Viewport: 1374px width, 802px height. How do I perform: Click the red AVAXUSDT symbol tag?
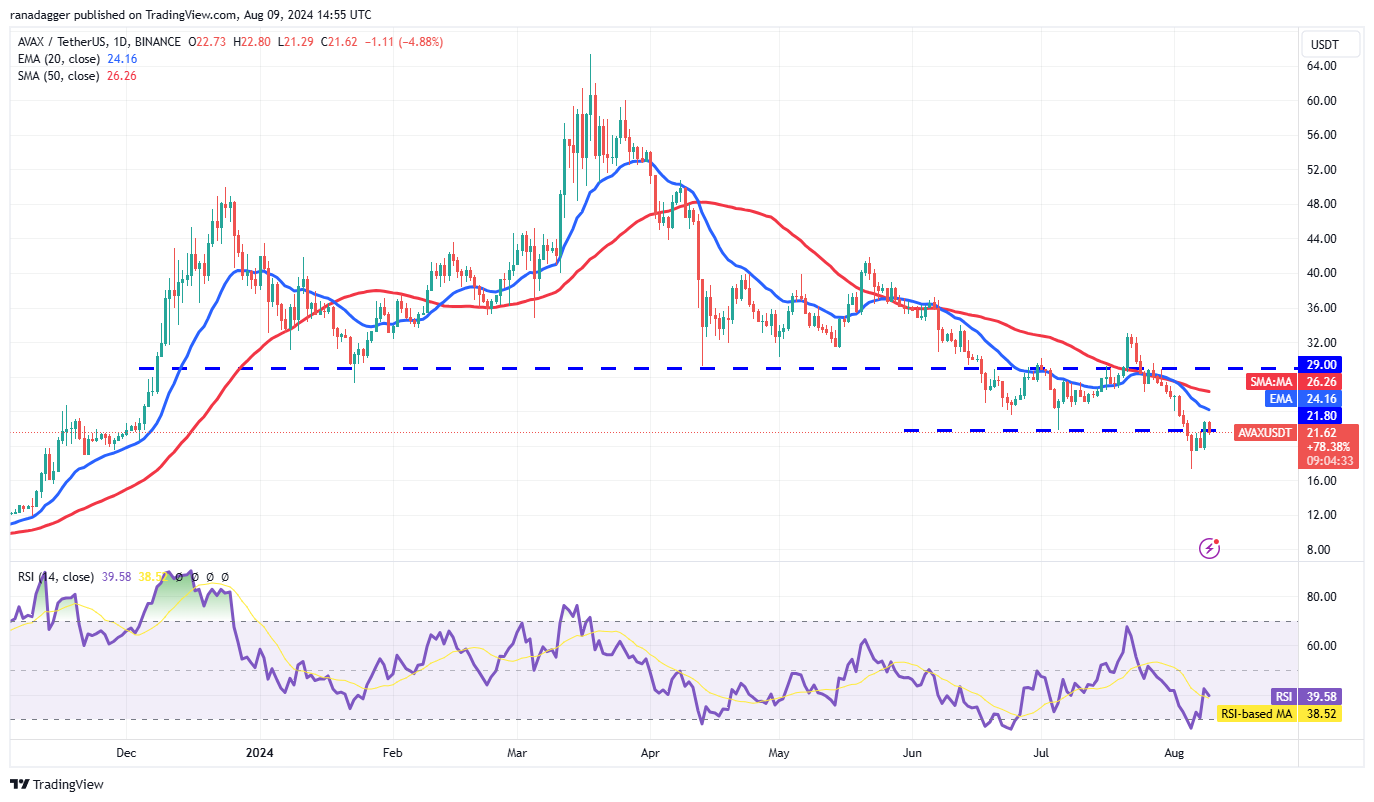pyautogui.click(x=1266, y=433)
